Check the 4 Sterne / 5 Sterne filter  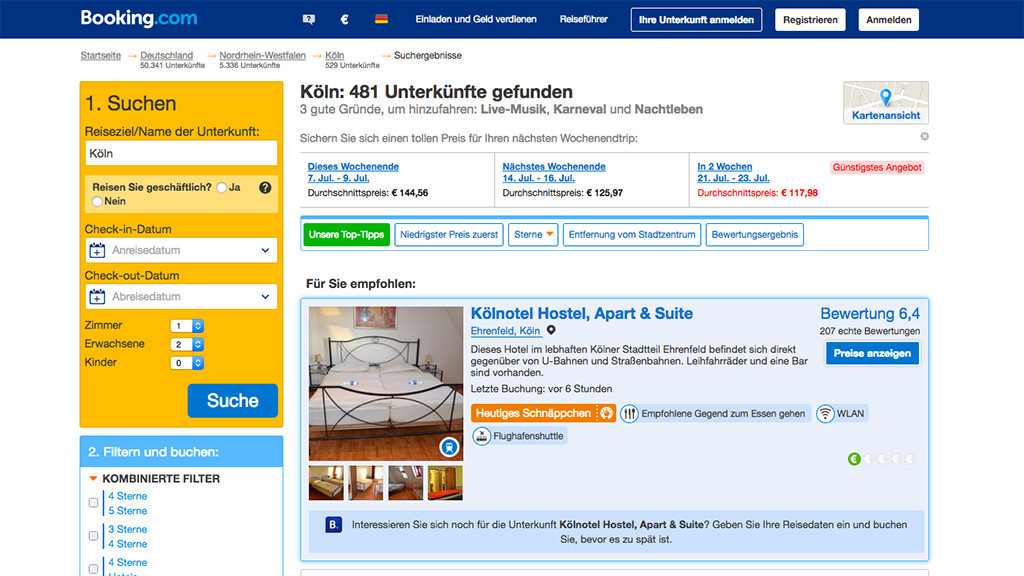pyautogui.click(x=94, y=503)
